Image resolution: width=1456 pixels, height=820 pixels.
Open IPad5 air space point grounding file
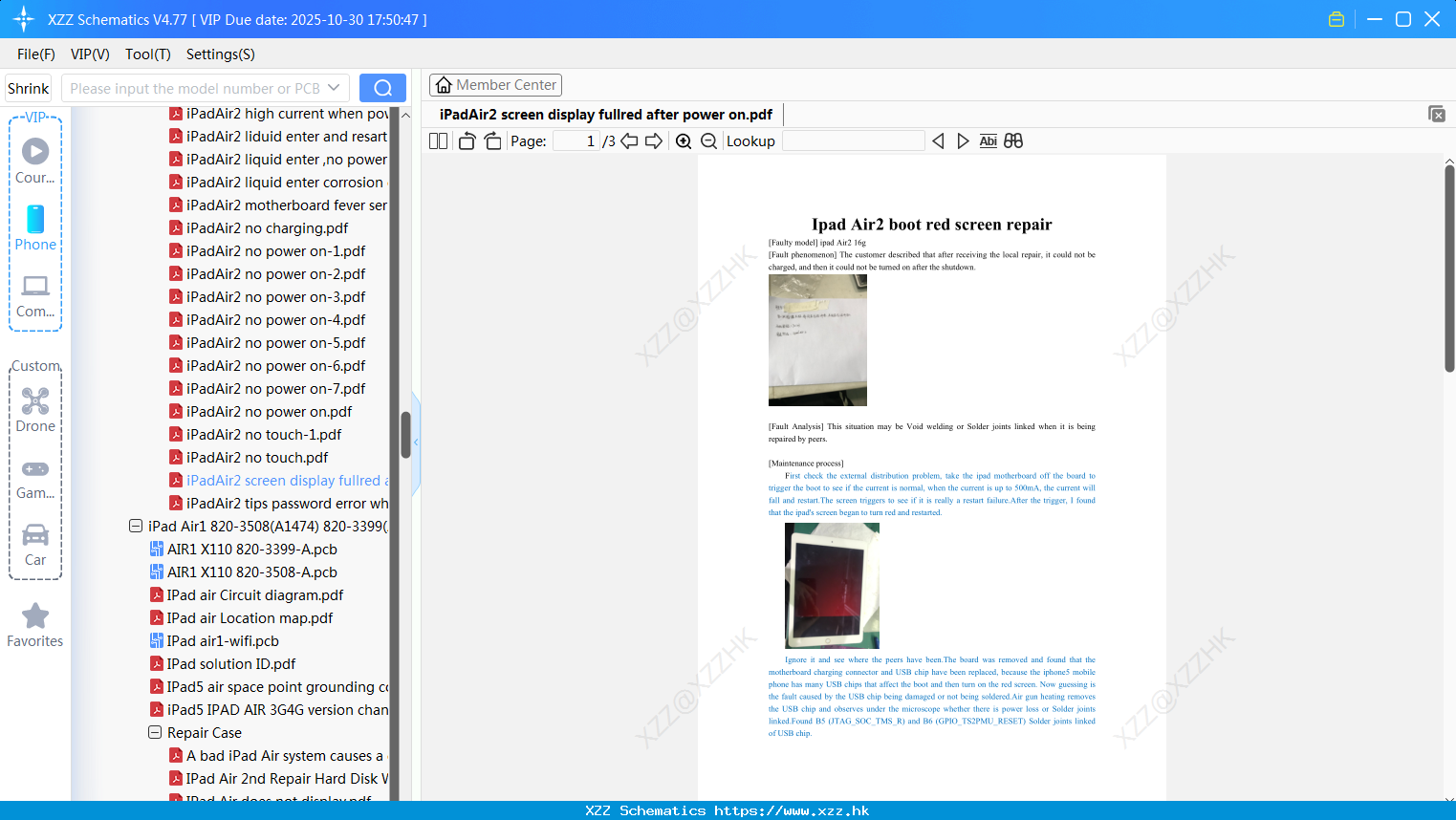tap(277, 686)
